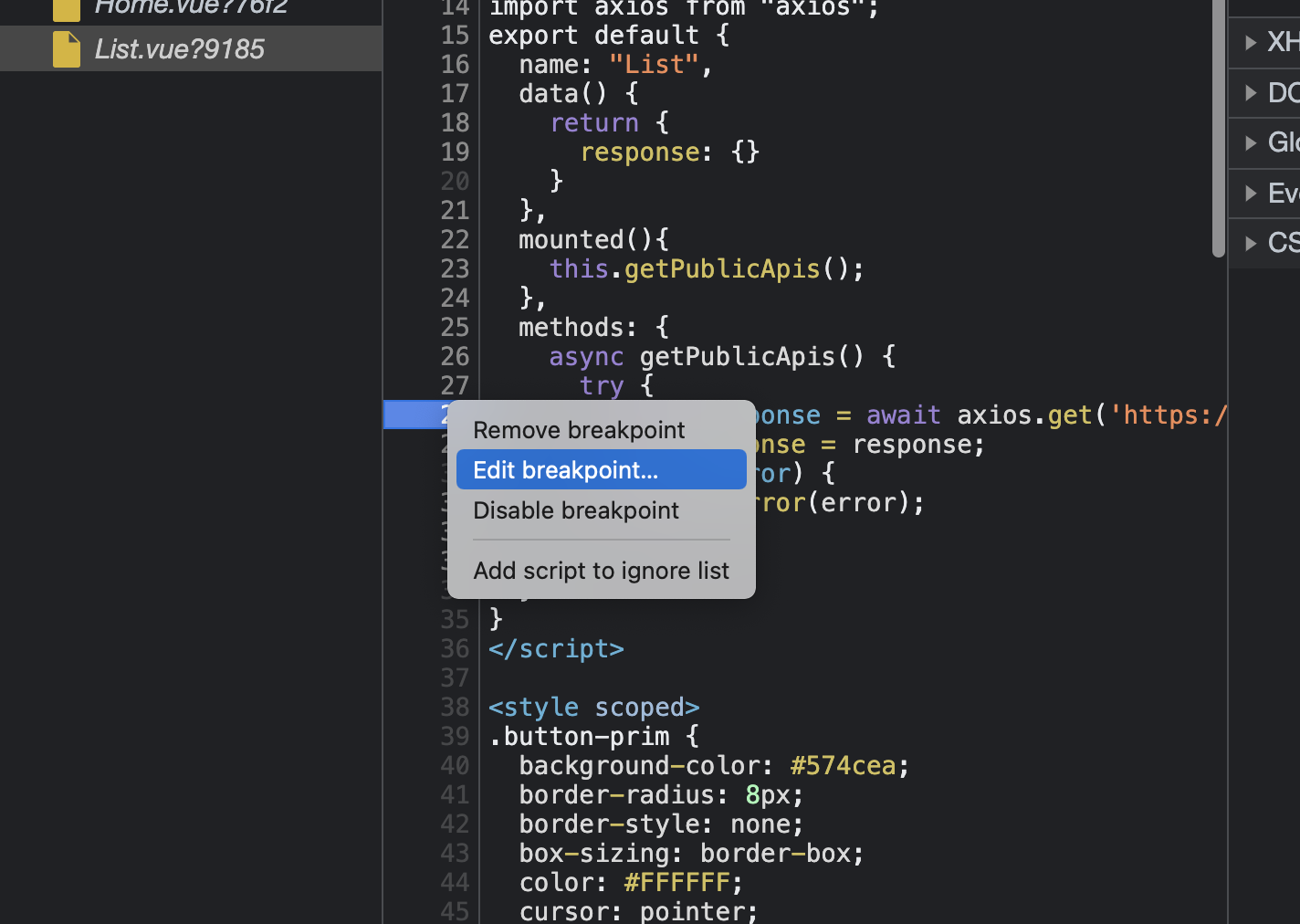Choose Edit breakpoint... menu entry
Viewport: 1300px width, 924px height.
click(x=601, y=469)
